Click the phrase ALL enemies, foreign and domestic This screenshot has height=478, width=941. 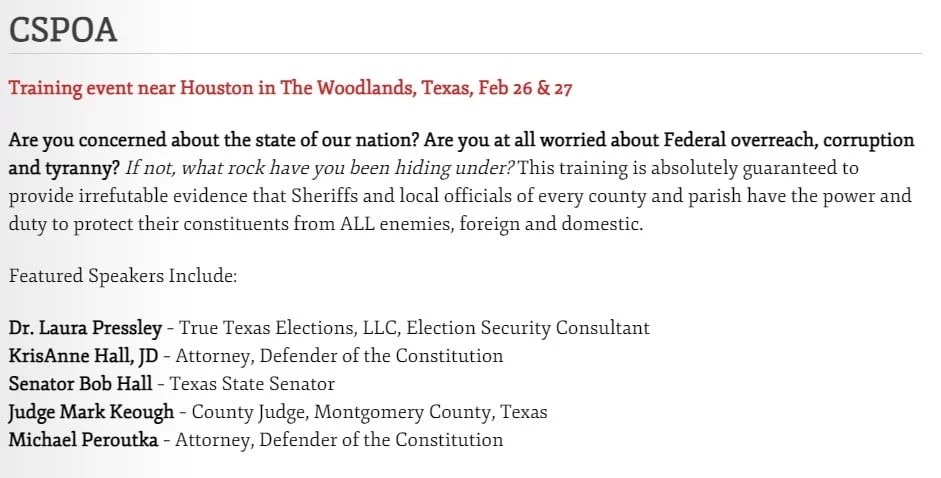[x=490, y=224]
